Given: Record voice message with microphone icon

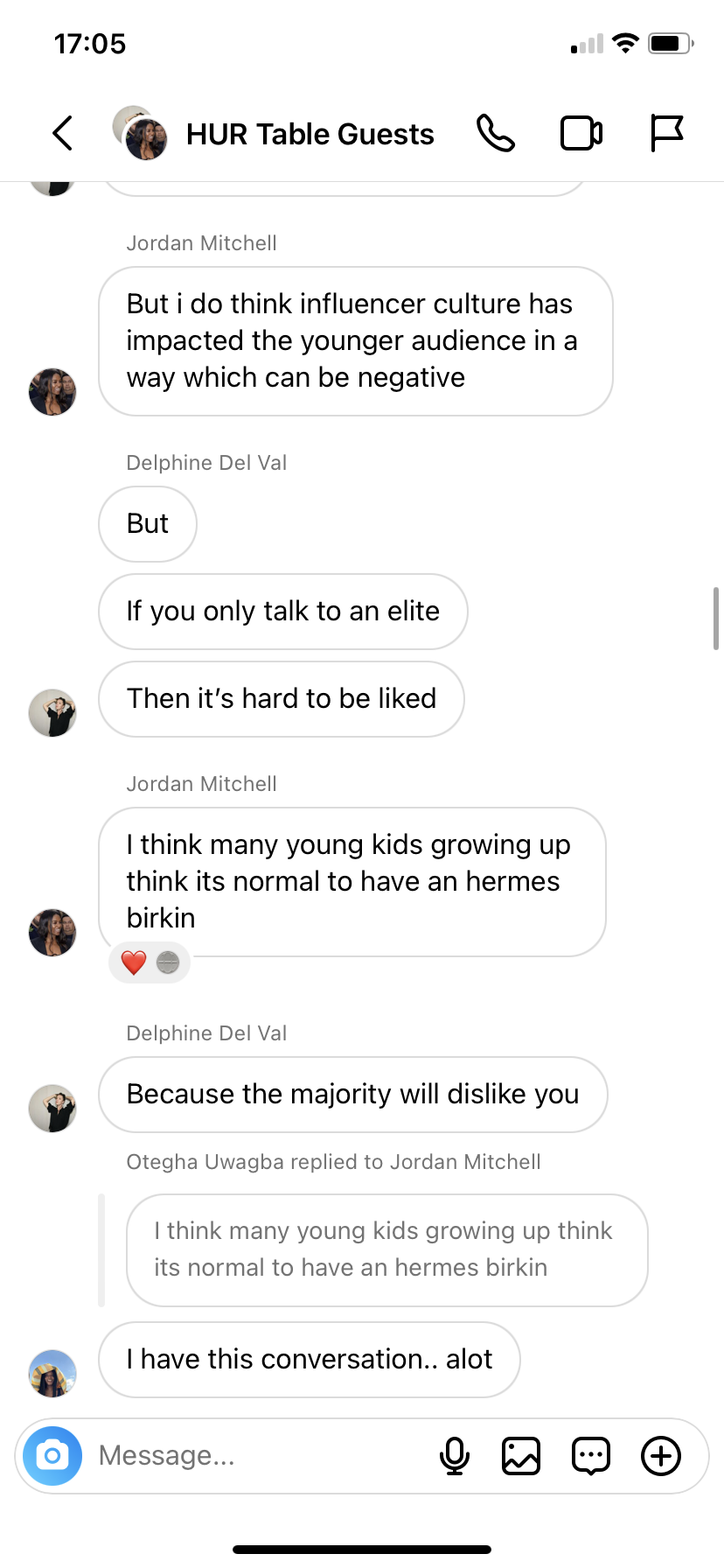Looking at the screenshot, I should [x=454, y=1456].
